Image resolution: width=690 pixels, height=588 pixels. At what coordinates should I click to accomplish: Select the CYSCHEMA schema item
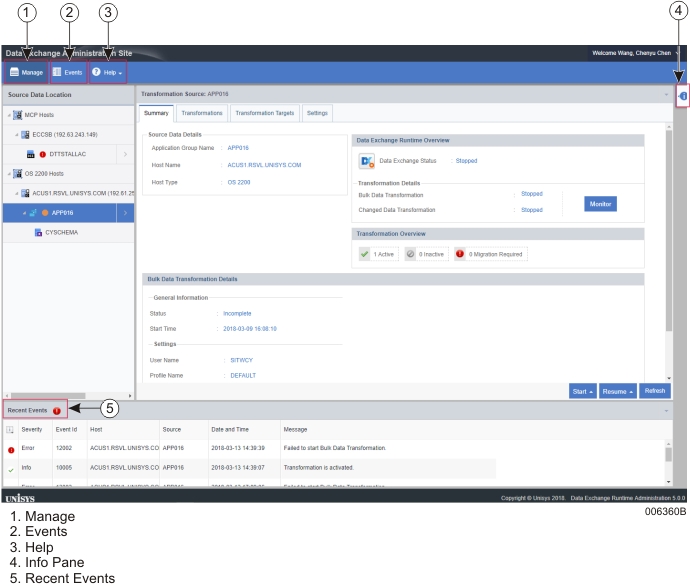click(x=62, y=232)
